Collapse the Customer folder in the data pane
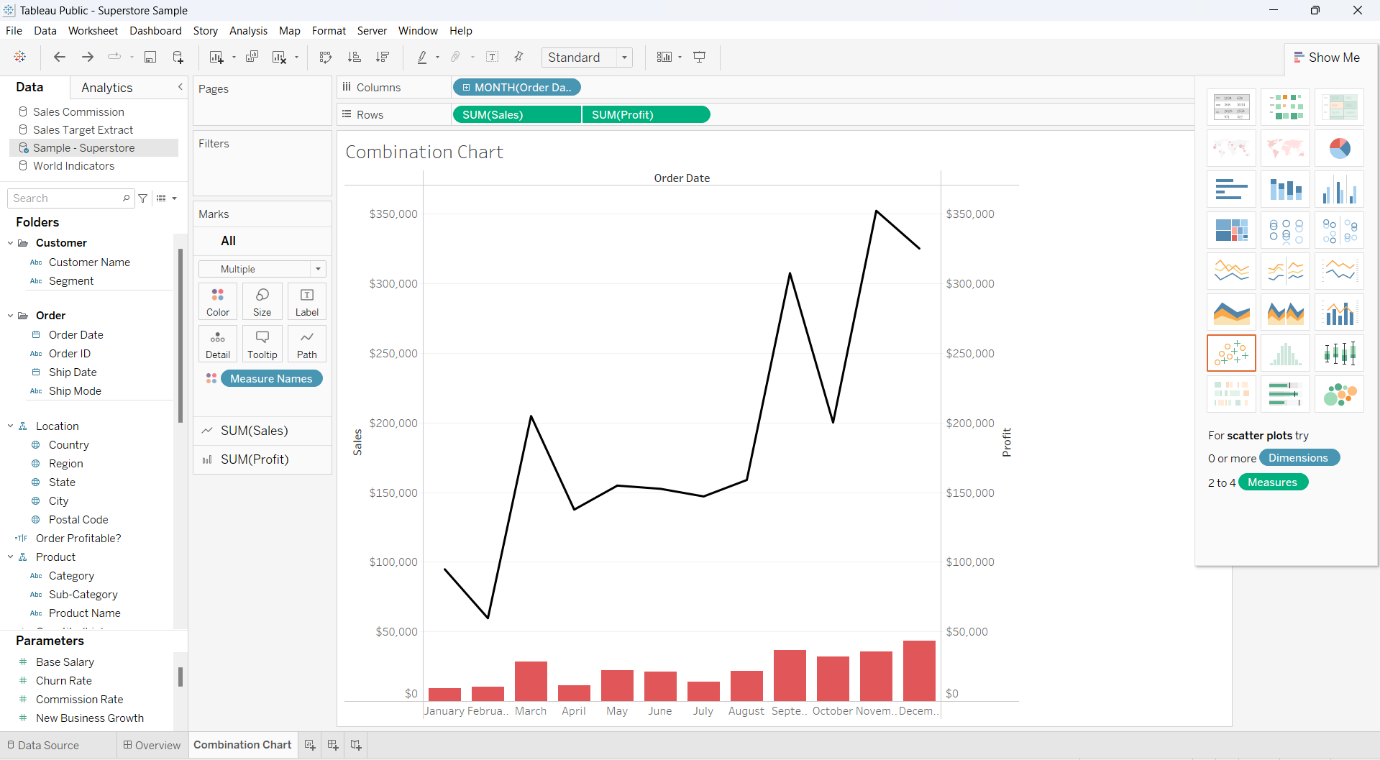 pyautogui.click(x=10, y=242)
